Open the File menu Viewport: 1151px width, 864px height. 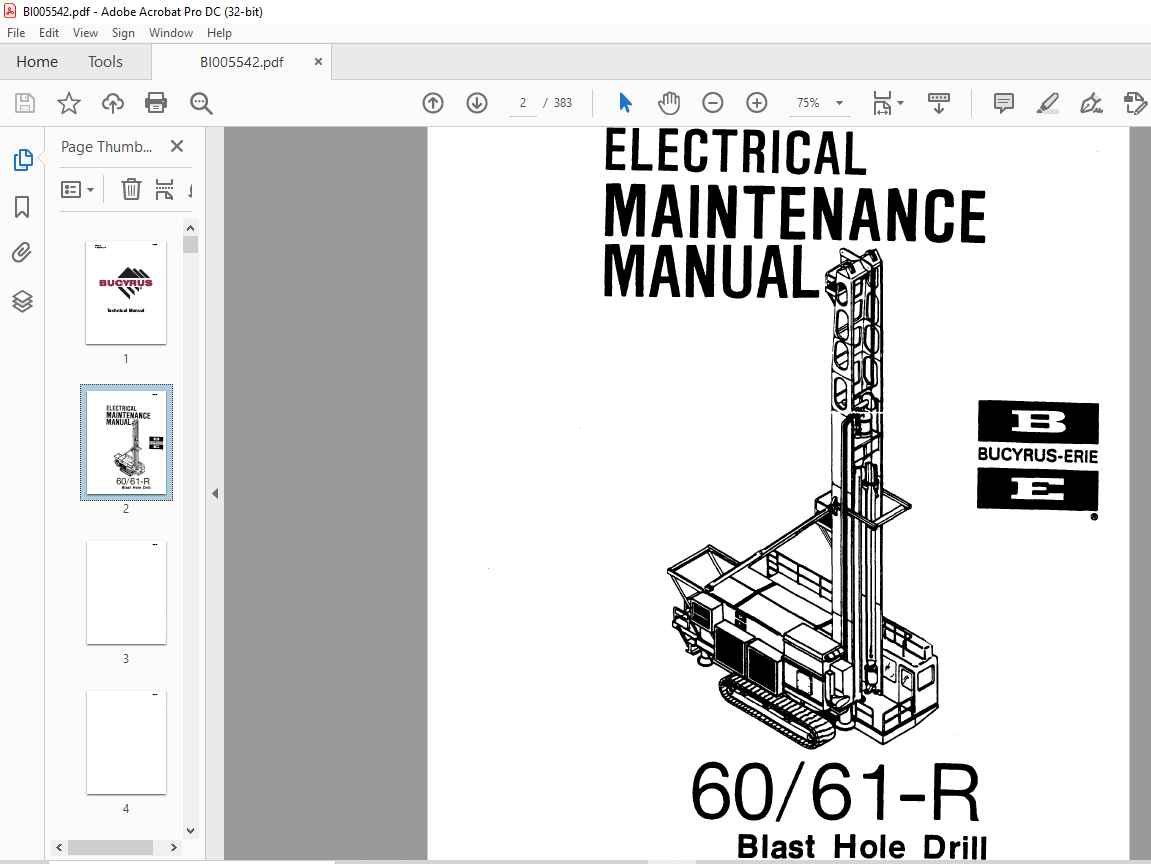[16, 33]
